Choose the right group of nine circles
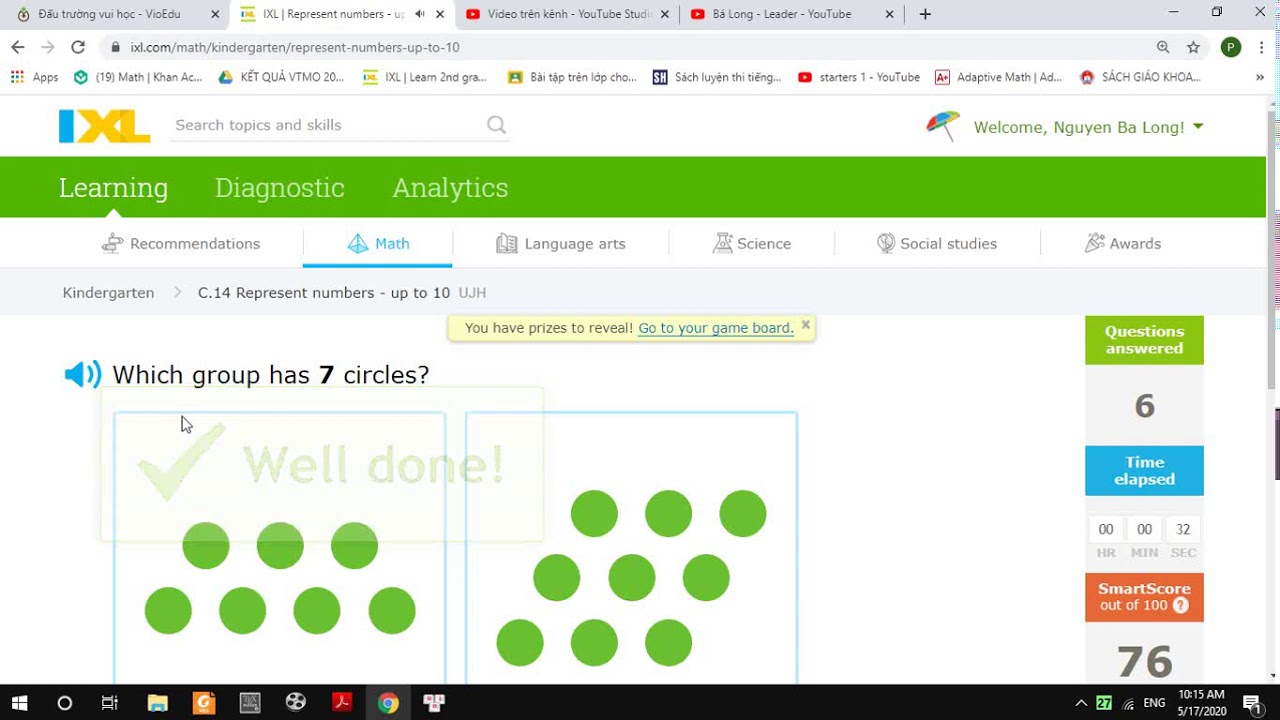This screenshot has width=1280, height=720. (632, 548)
